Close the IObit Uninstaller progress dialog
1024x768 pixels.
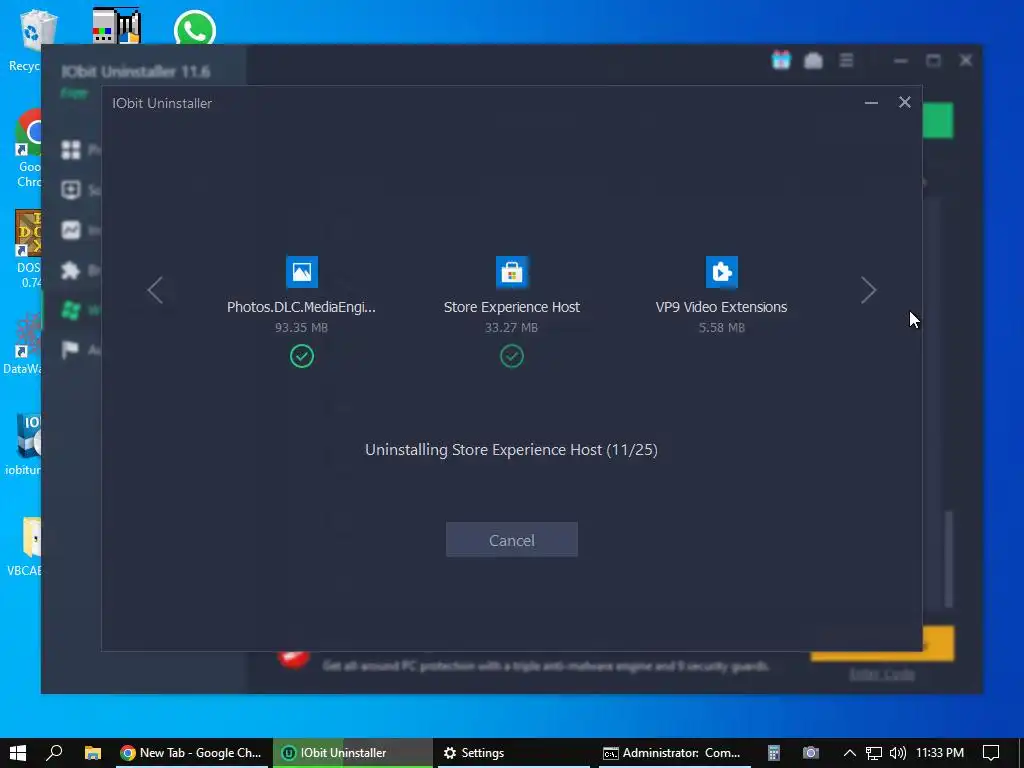[x=904, y=102]
